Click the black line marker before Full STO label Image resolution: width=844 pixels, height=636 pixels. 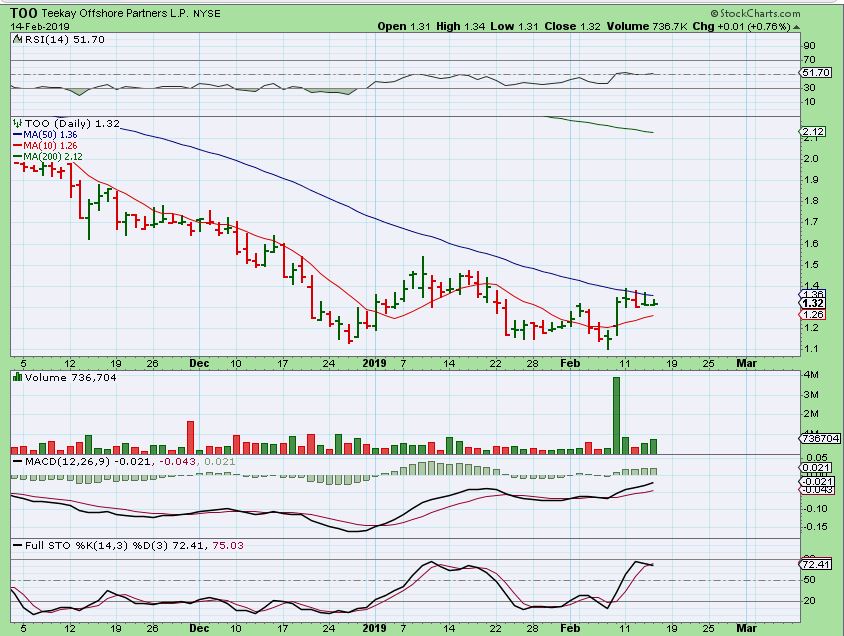pos(18,546)
